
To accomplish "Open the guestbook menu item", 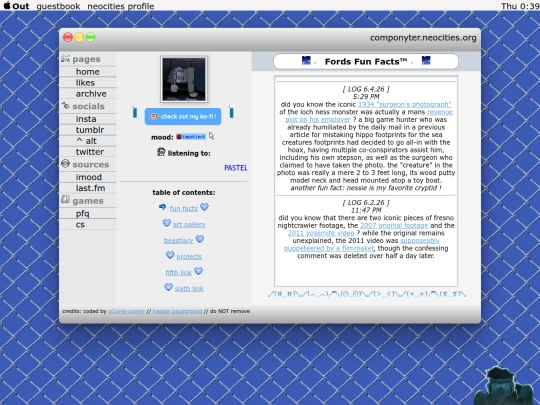I will tap(58, 6).
